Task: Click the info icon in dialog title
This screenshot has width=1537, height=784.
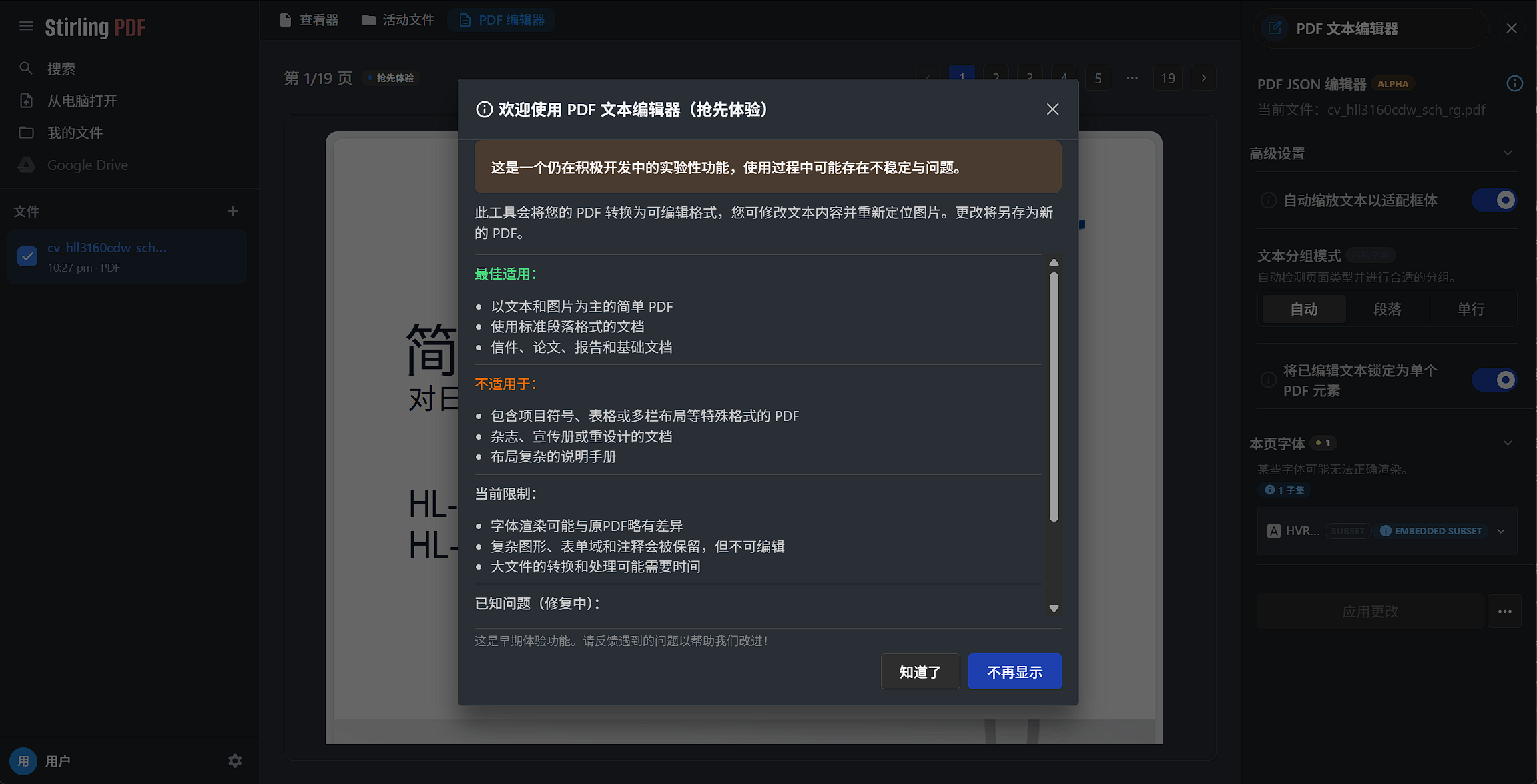Action: click(484, 109)
